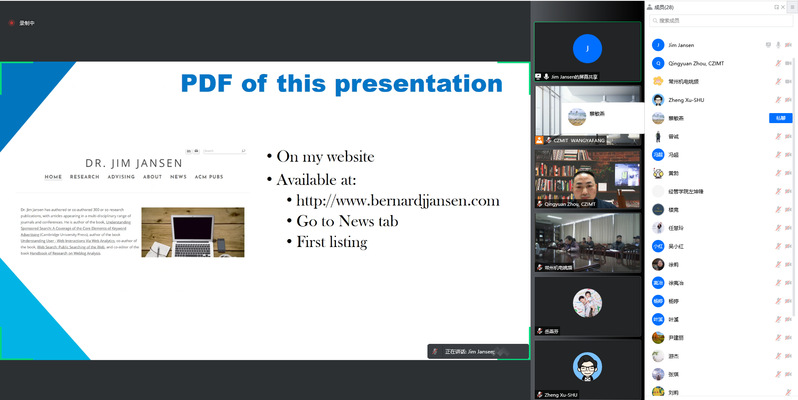Click the recording indicator icon
798x400 pixels.
[x=11, y=21]
